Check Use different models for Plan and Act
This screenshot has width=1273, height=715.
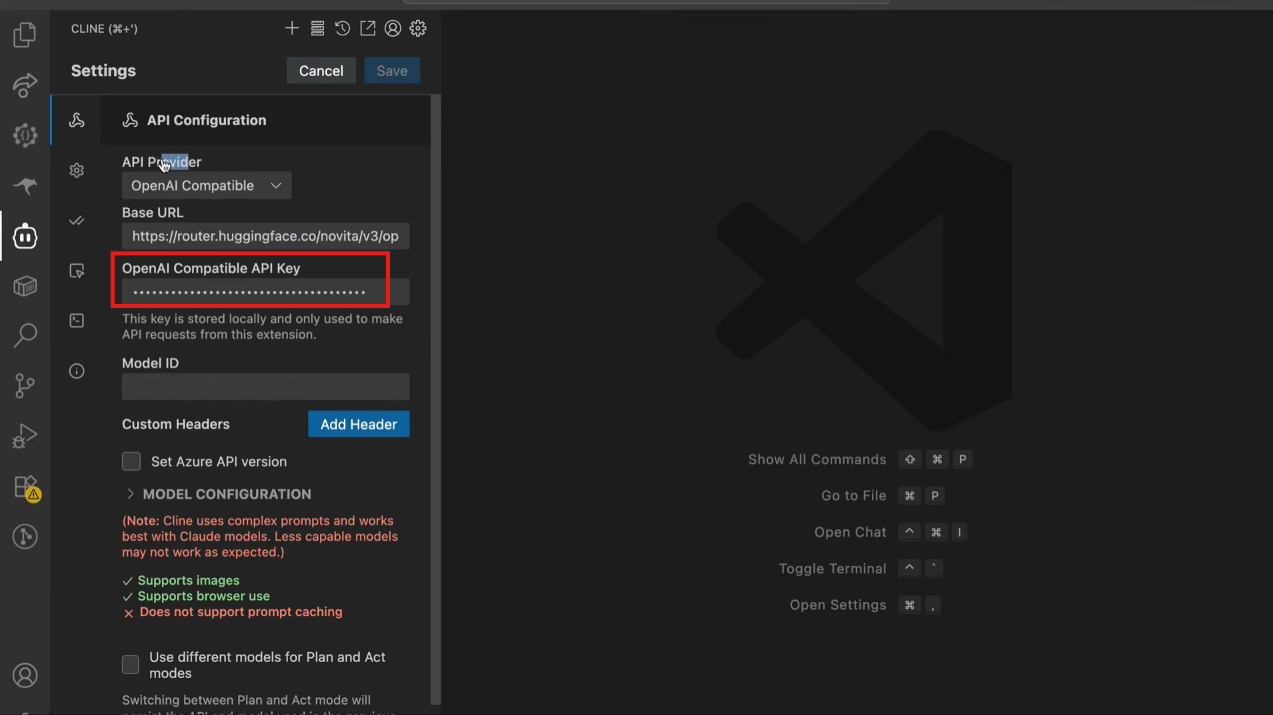131,665
